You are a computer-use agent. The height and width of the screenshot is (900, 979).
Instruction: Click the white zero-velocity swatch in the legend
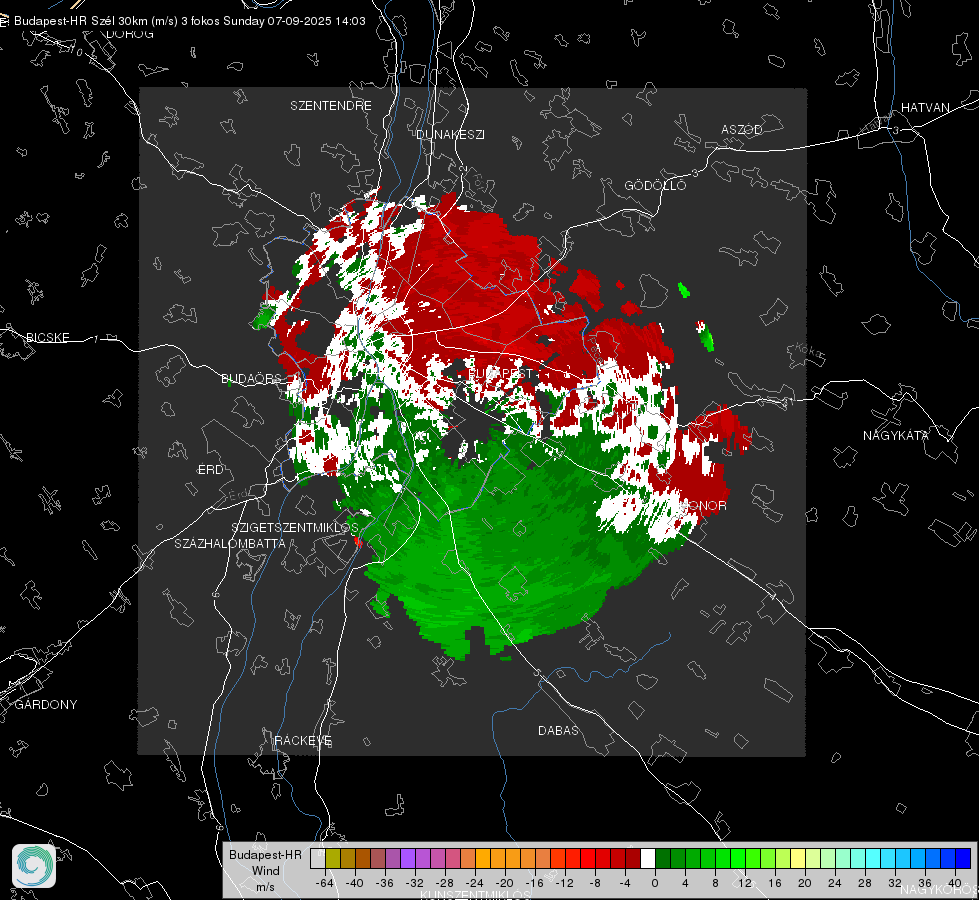coord(648,859)
